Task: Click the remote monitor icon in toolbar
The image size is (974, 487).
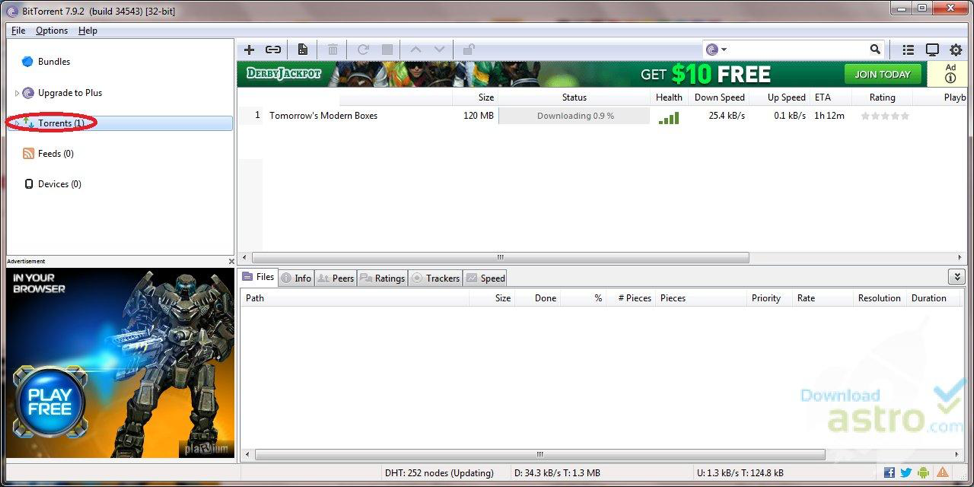Action: (x=932, y=50)
